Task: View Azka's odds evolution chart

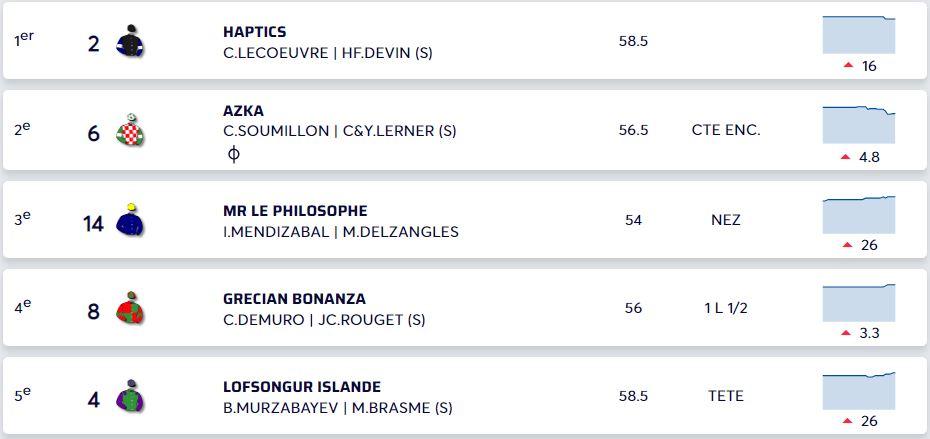Action: [858, 125]
